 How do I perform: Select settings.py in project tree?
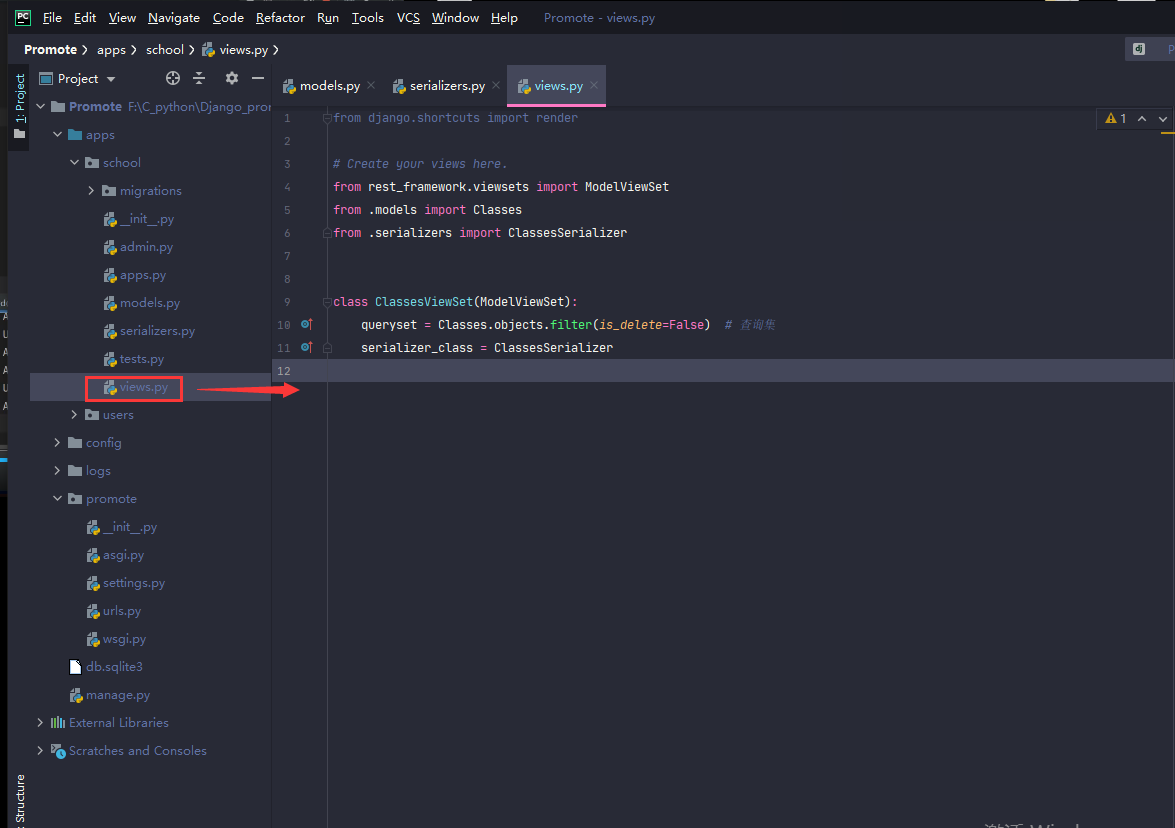coord(125,582)
